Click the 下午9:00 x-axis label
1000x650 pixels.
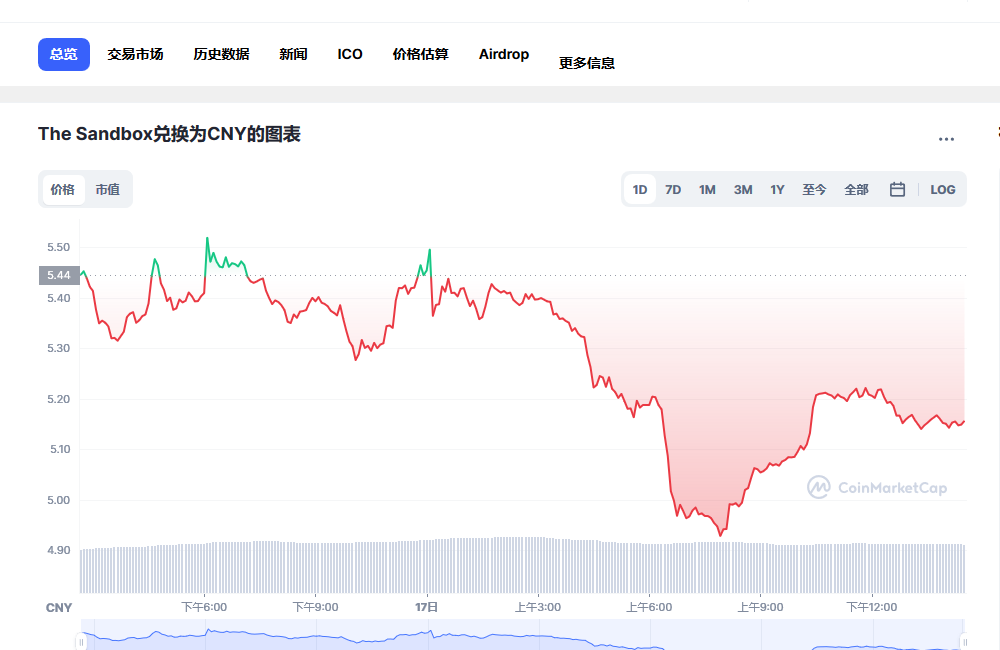click(316, 607)
